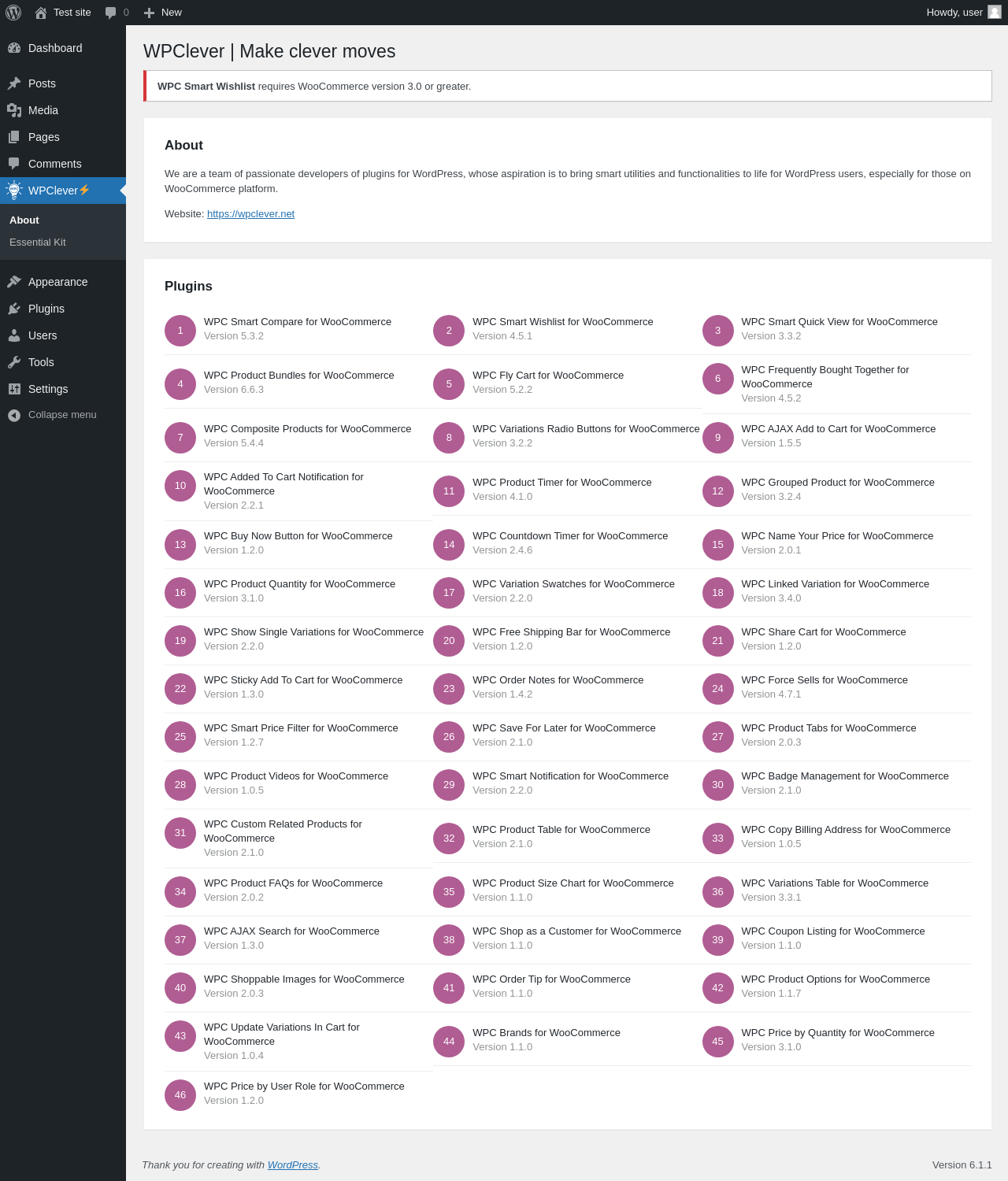Click the New content button
The image size is (1008, 1181).
coord(163,13)
